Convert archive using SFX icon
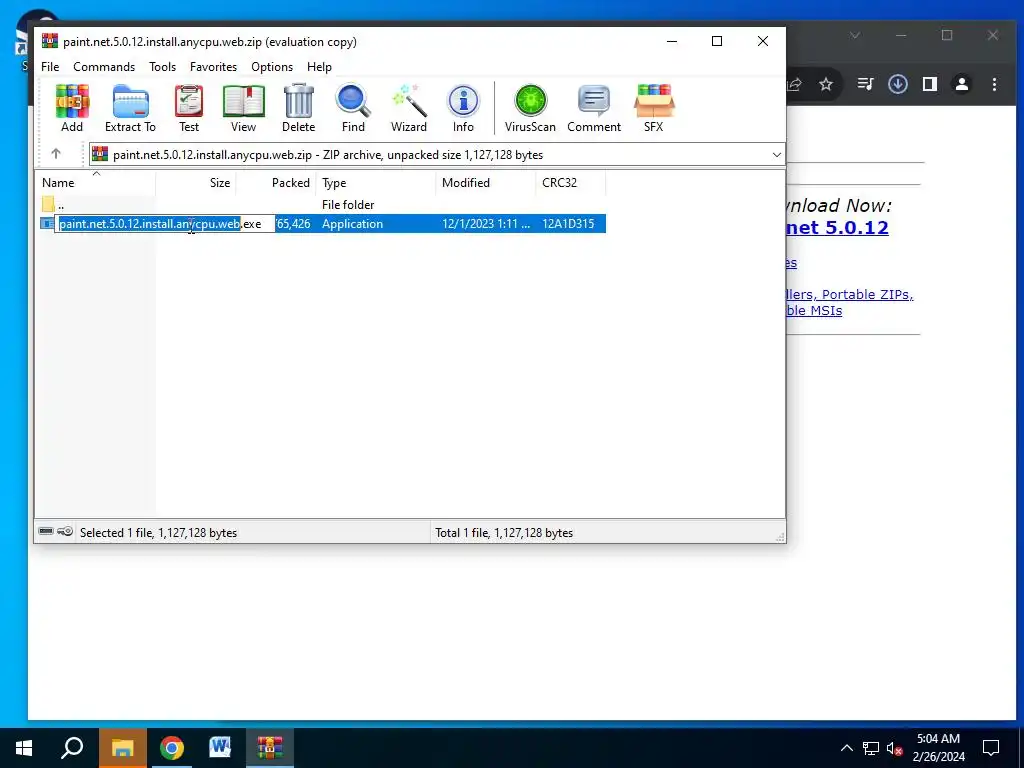Viewport: 1024px width, 768px height. [x=654, y=108]
